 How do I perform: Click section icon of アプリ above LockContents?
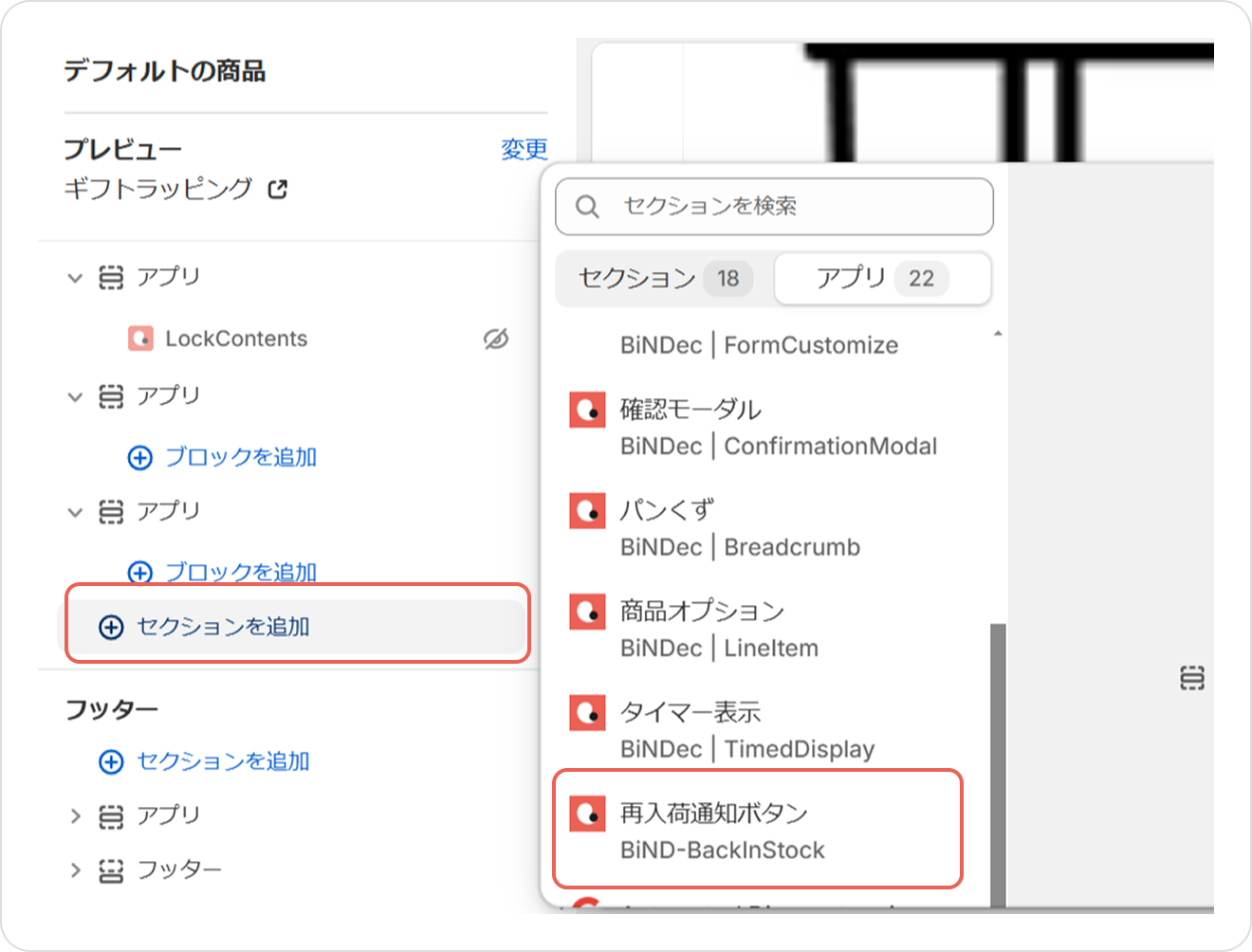pyautogui.click(x=111, y=278)
